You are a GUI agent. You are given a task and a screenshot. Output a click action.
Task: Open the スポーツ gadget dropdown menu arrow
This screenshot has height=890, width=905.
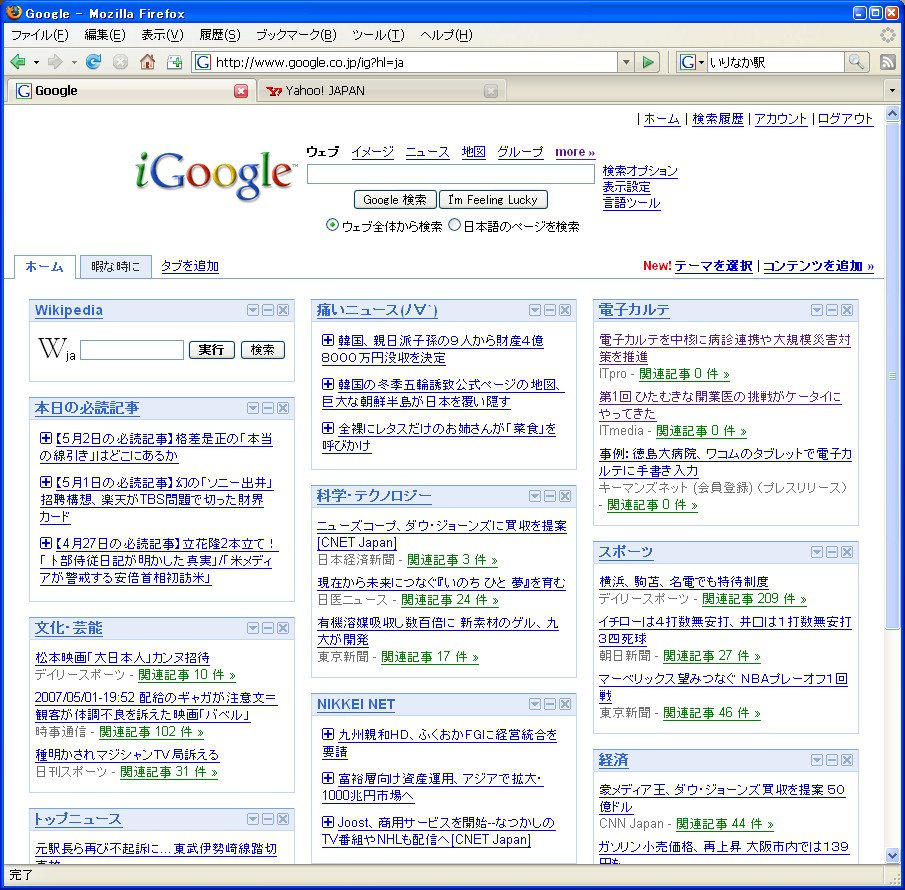817,552
